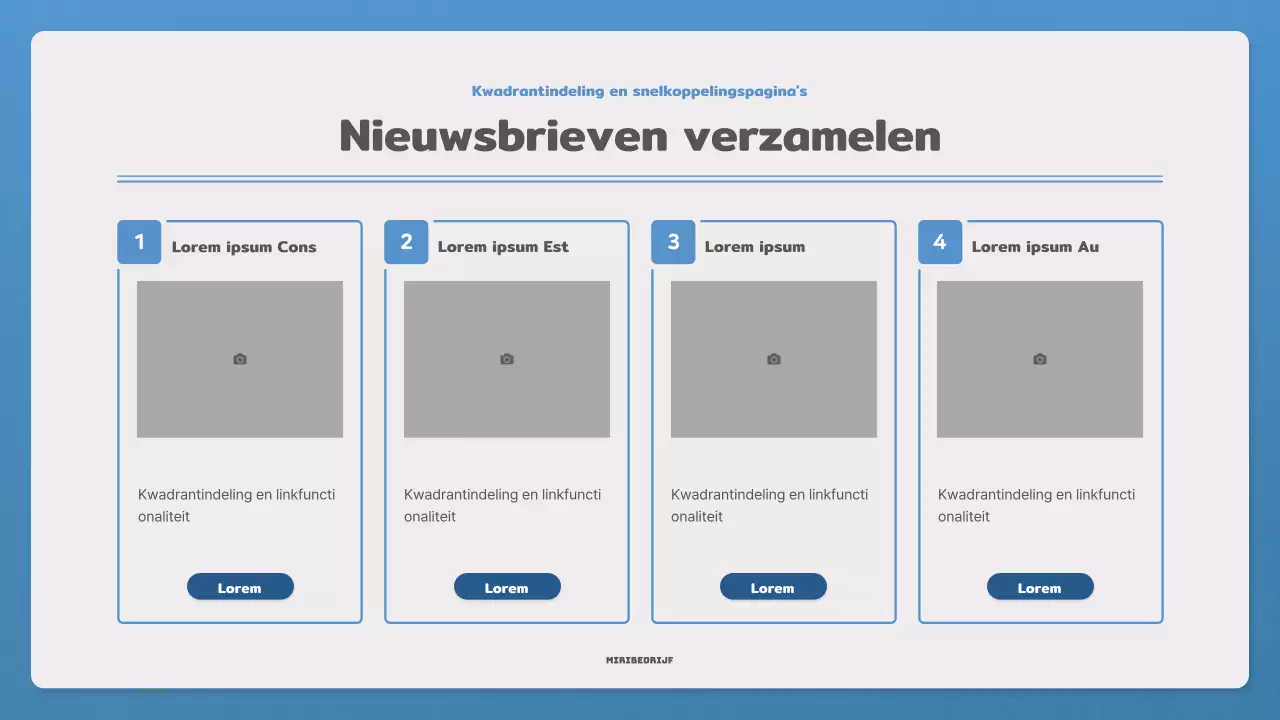Select the number 2 badge
The height and width of the screenshot is (720, 1280).
click(x=405, y=241)
